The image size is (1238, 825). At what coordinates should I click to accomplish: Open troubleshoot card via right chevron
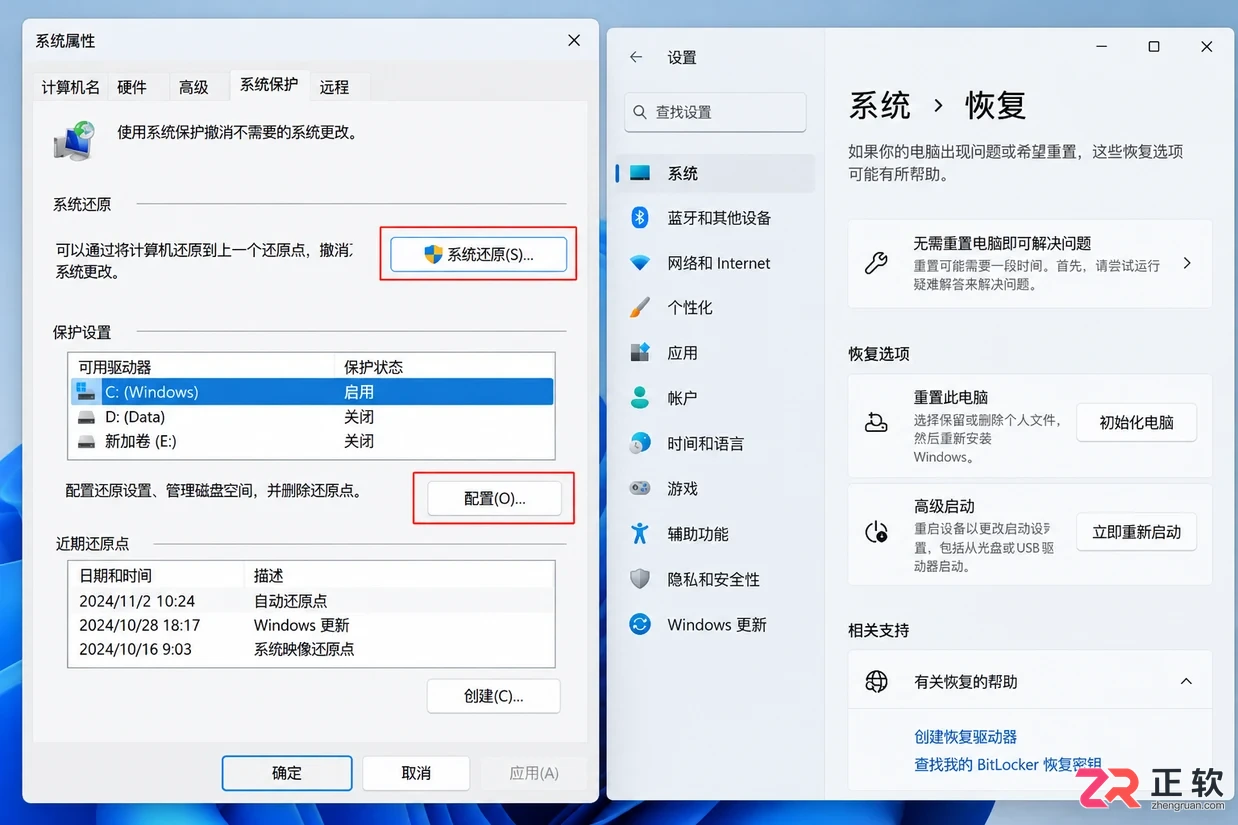(x=1187, y=263)
